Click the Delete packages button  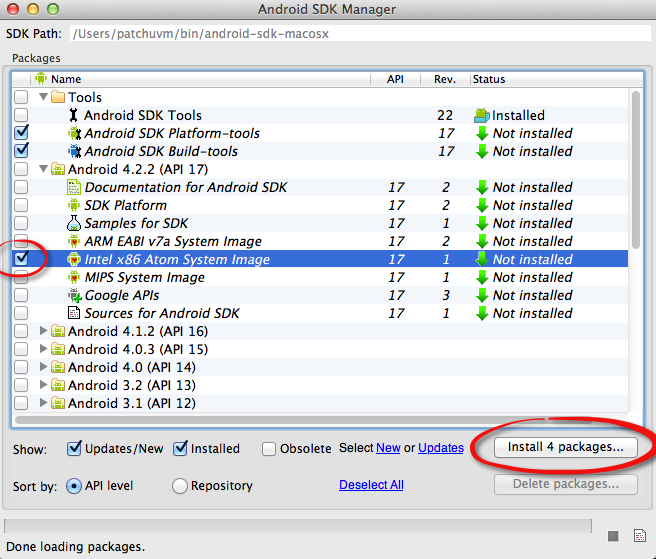pyautogui.click(x=566, y=484)
